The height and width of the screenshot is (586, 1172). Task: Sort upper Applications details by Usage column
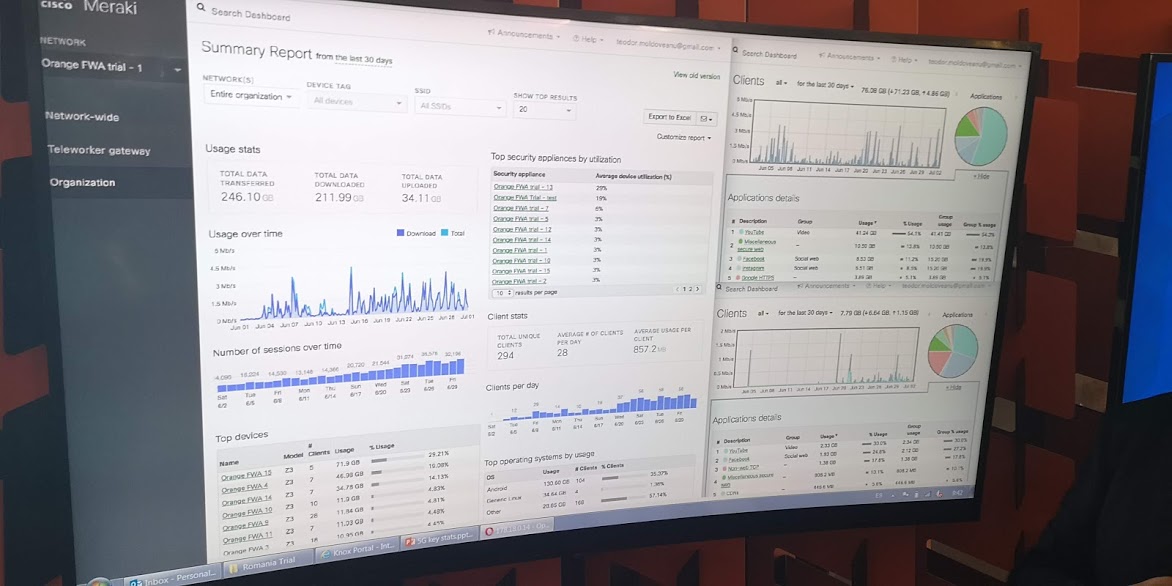pos(867,223)
